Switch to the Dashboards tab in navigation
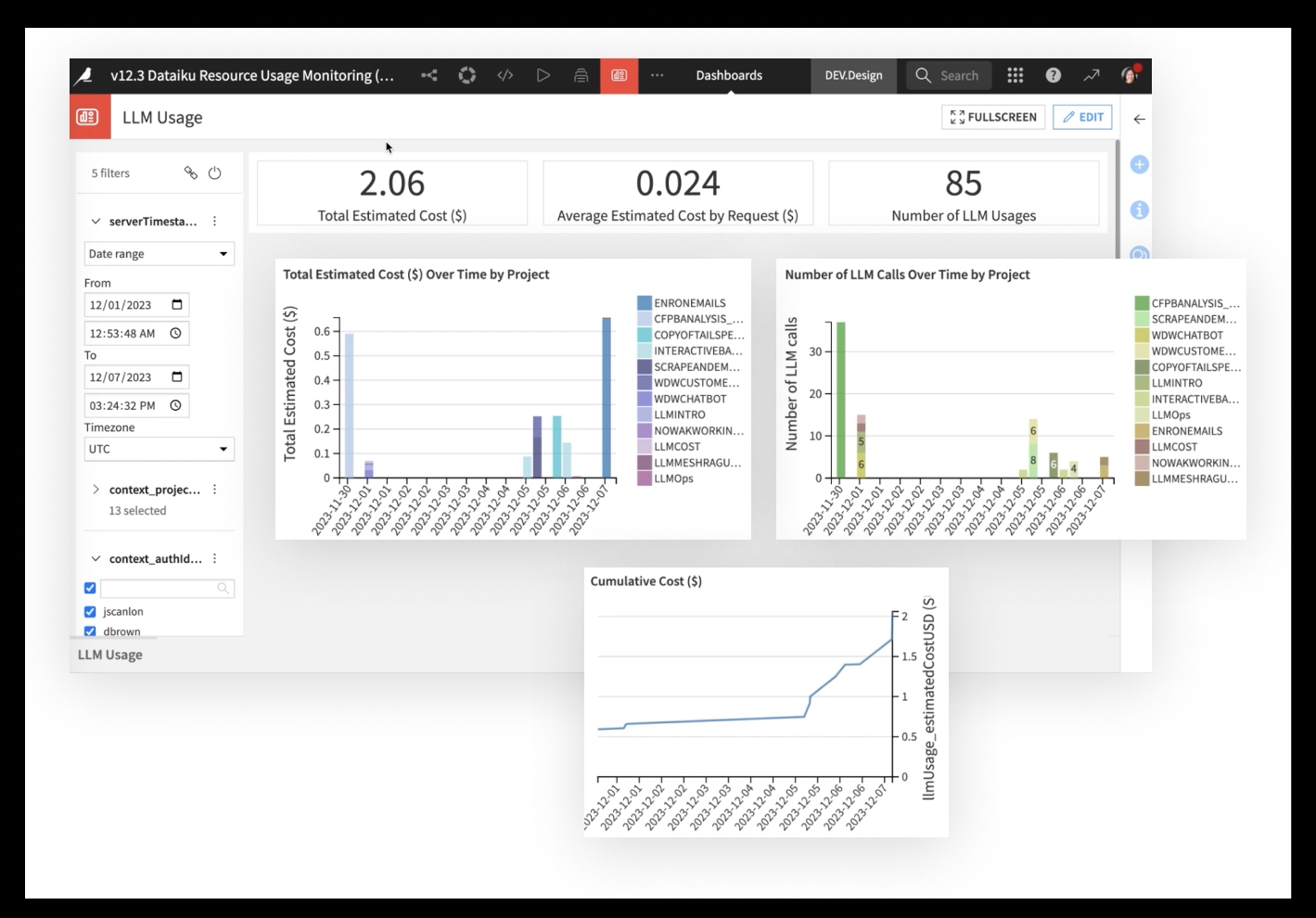This screenshot has height=918, width=1316. pos(727,75)
